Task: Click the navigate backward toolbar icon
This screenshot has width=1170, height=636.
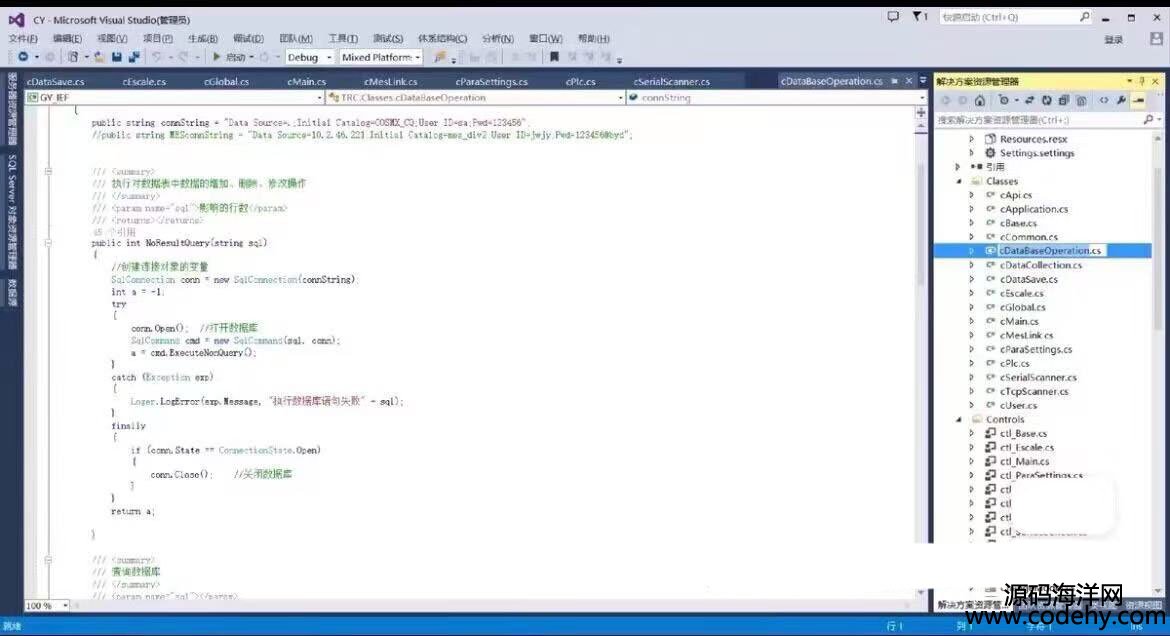Action: click(x=23, y=57)
